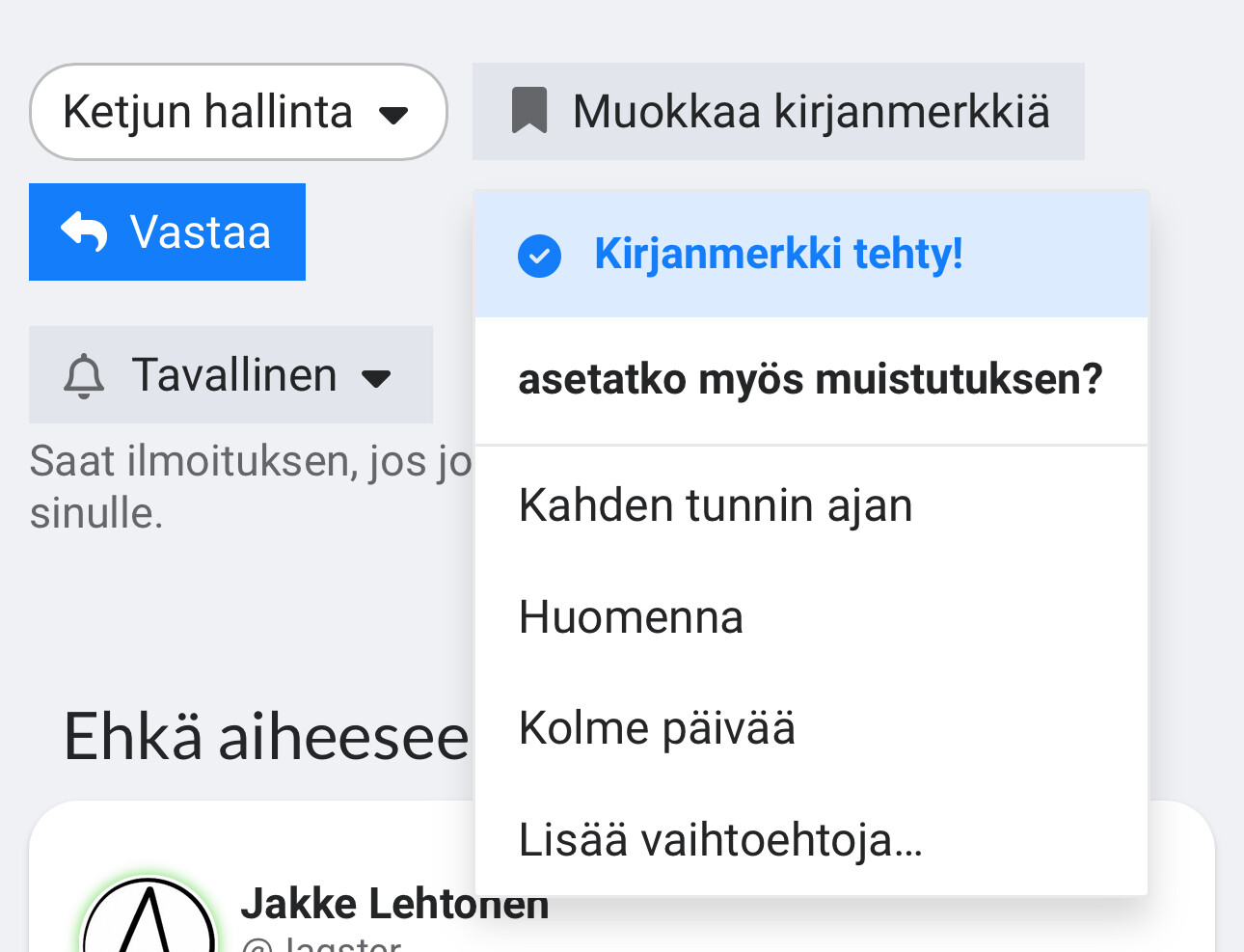Open the Ketjun hallinta dropdown arrow
This screenshot has width=1244, height=952.
(x=393, y=115)
